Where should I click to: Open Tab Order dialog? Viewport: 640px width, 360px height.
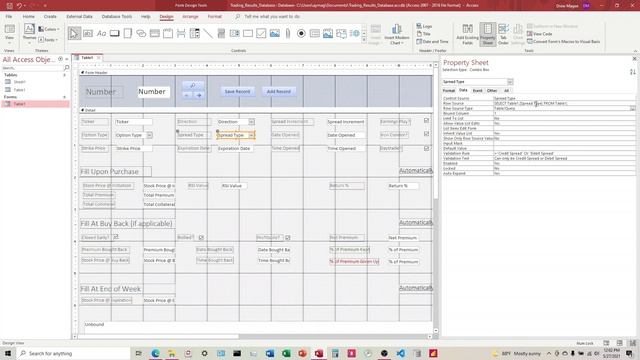point(503,35)
